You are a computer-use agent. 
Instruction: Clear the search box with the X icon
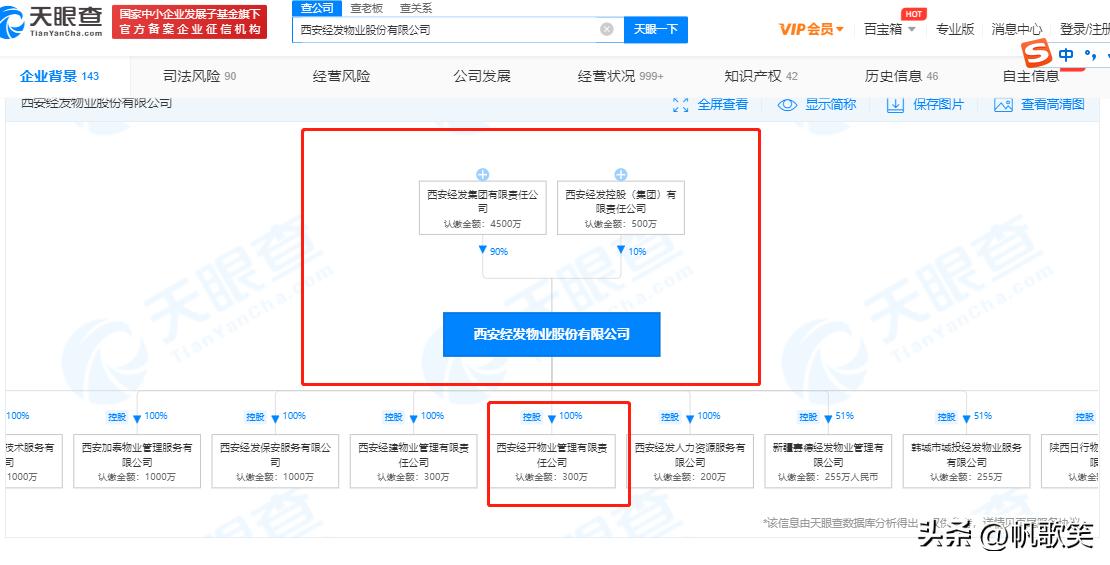(x=607, y=29)
